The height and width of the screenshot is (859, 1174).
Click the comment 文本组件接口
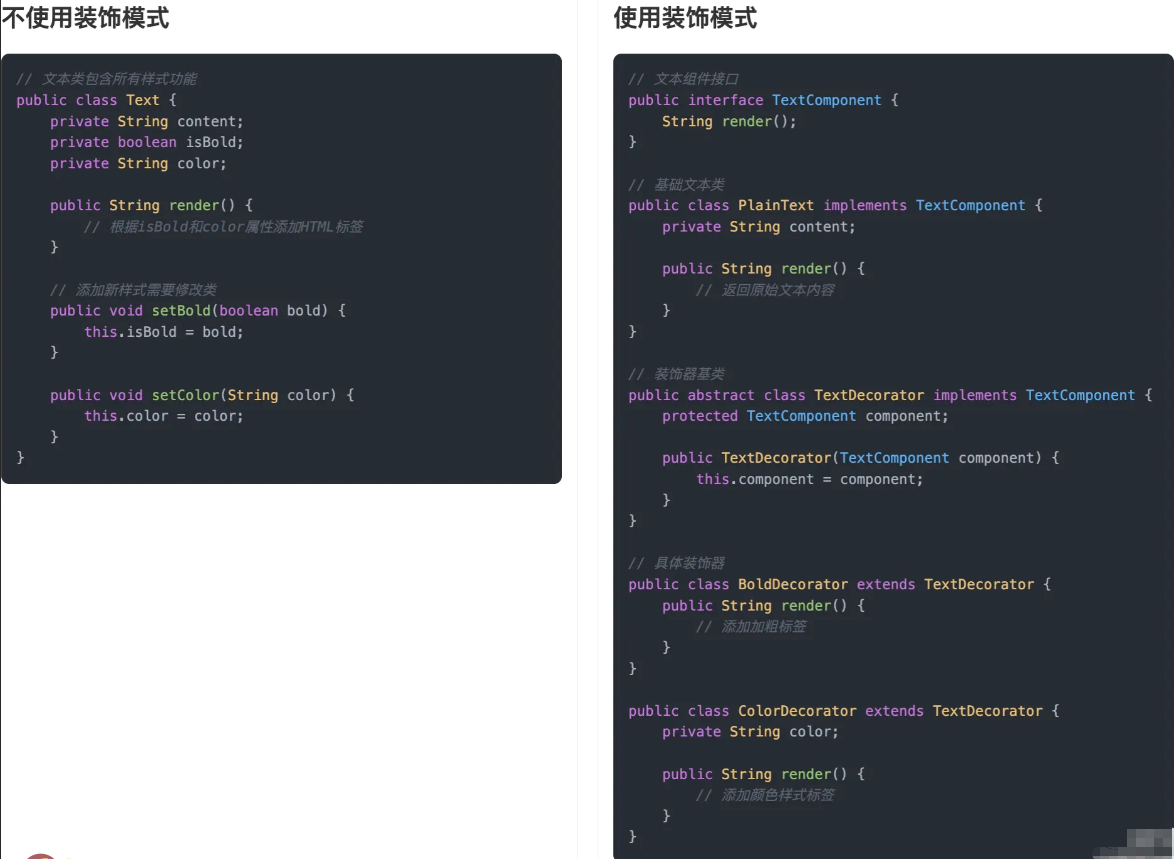click(684, 79)
